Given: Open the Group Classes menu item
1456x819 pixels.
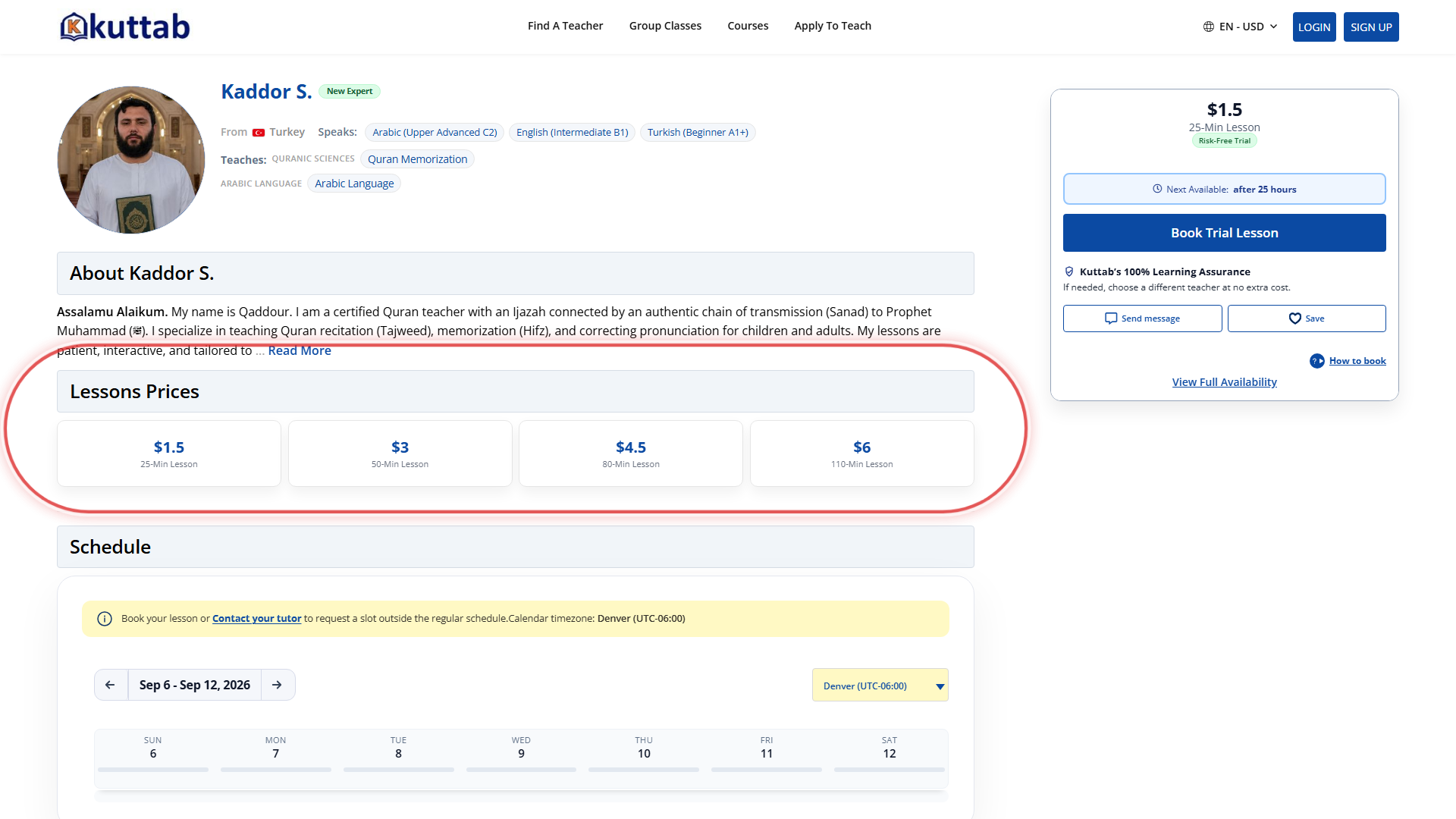Looking at the screenshot, I should pyautogui.click(x=665, y=26).
